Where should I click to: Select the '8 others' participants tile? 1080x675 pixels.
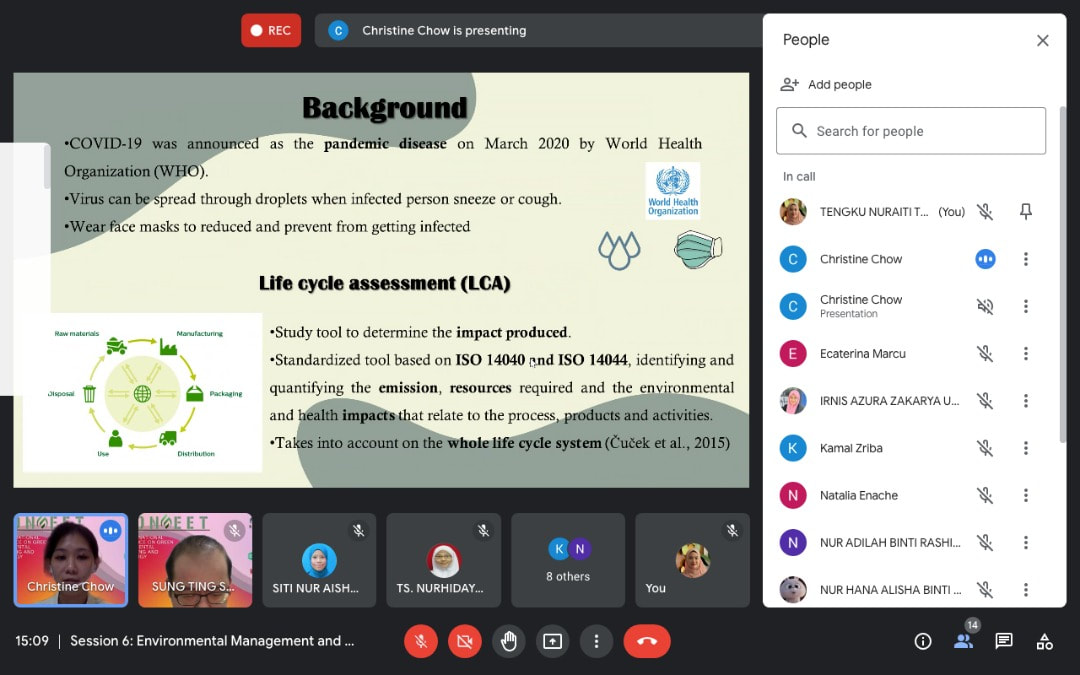tap(568, 560)
